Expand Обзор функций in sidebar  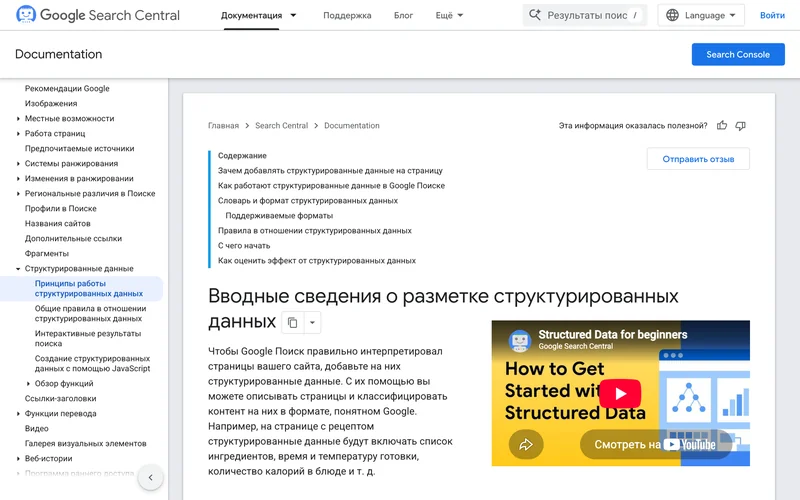pyautogui.click(x=28, y=384)
